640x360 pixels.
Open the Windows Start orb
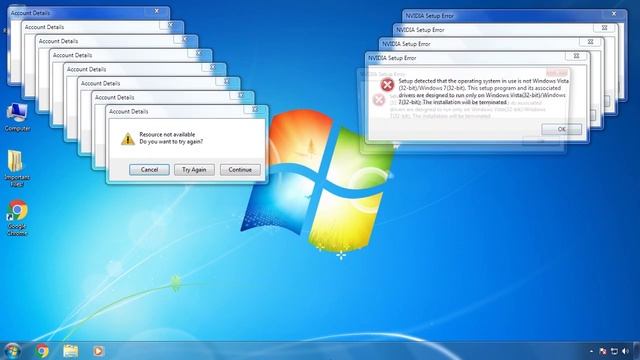pos(12,351)
